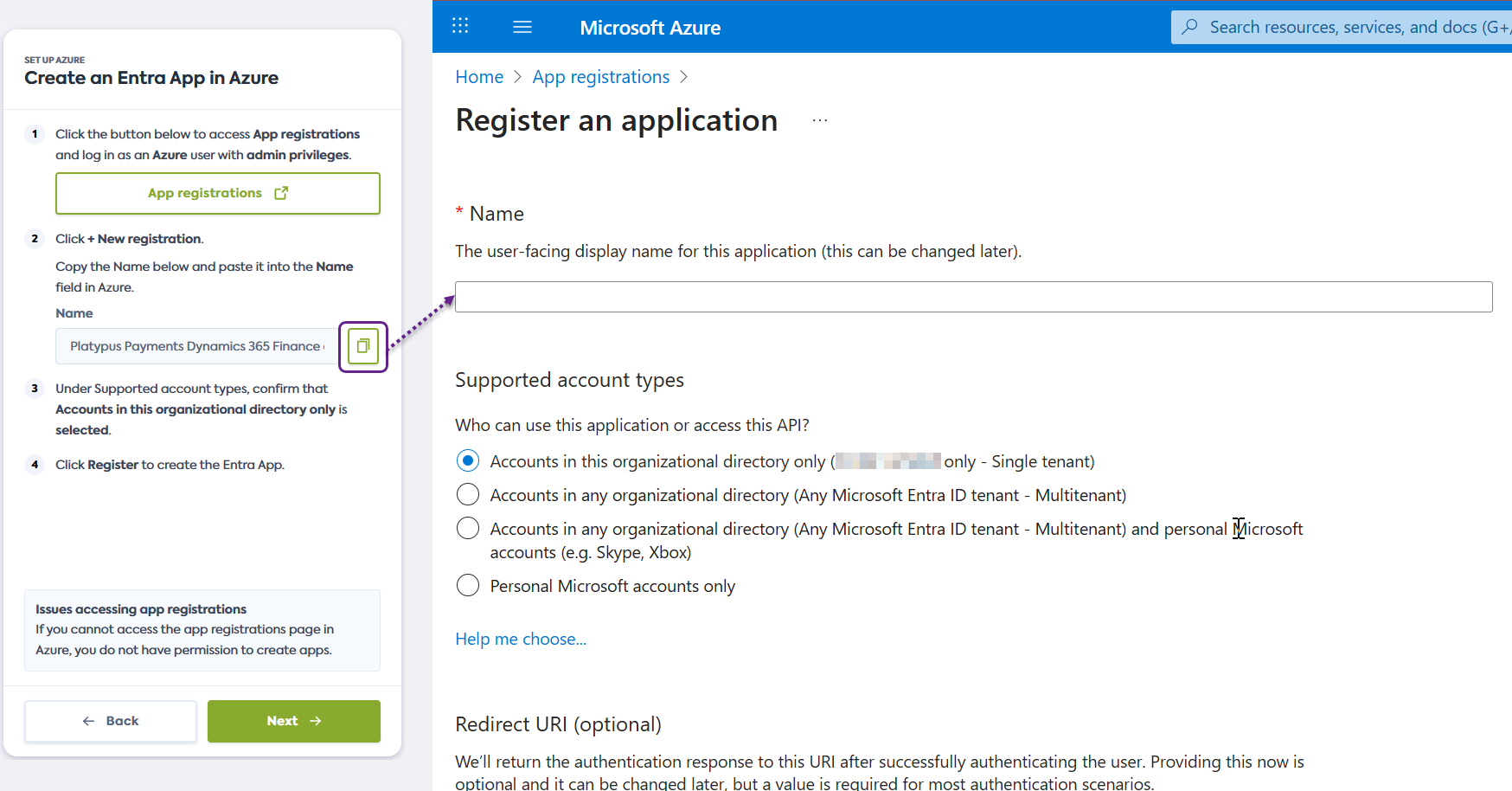Image resolution: width=1512 pixels, height=791 pixels.
Task: Click the green Next button
Action: [294, 721]
